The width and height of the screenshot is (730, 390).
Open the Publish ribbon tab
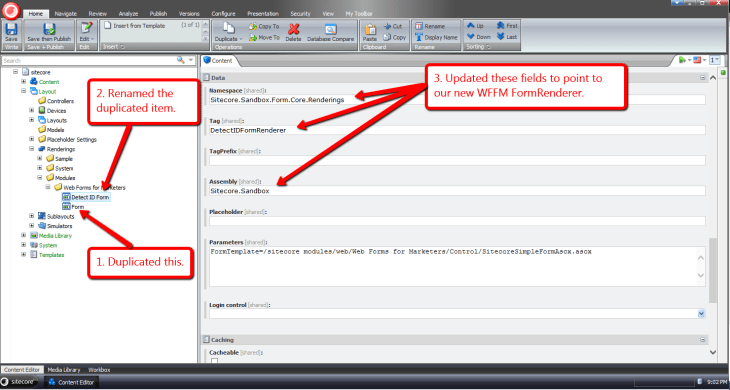point(158,13)
